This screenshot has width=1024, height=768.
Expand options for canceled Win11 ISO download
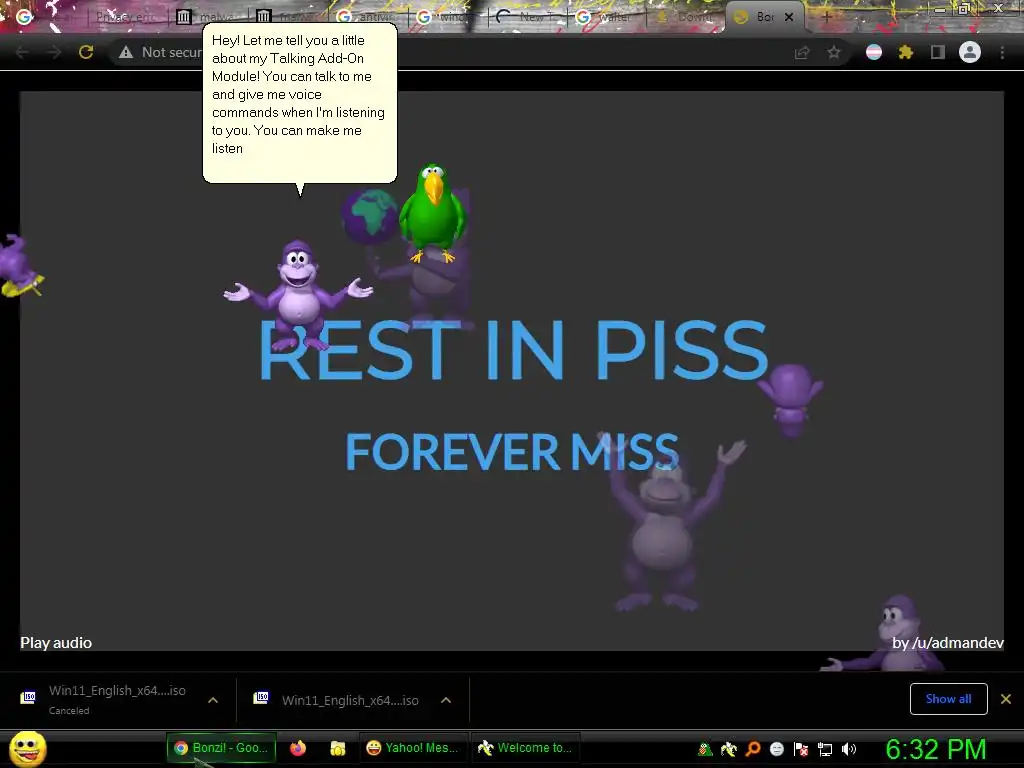tap(213, 700)
